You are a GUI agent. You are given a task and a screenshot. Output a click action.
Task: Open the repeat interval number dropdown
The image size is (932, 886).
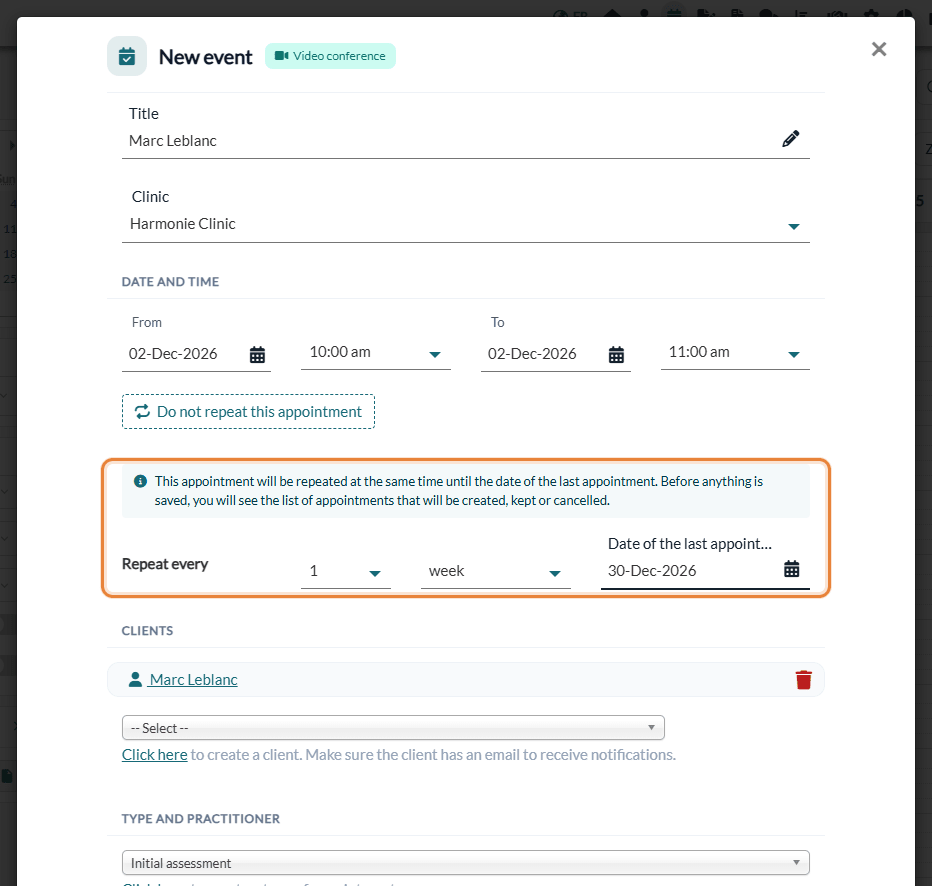[x=346, y=572]
